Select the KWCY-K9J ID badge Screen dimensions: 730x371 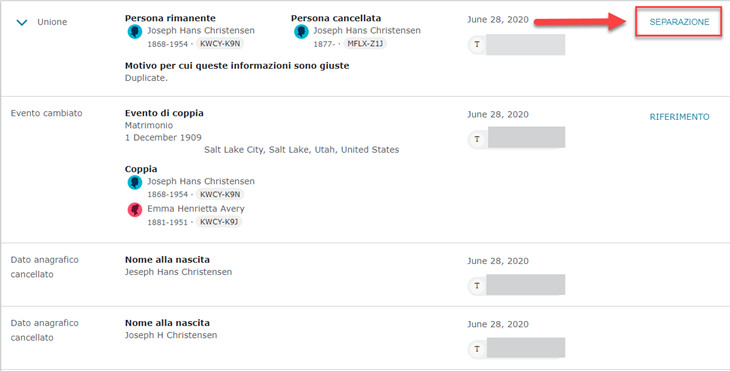coord(219,222)
